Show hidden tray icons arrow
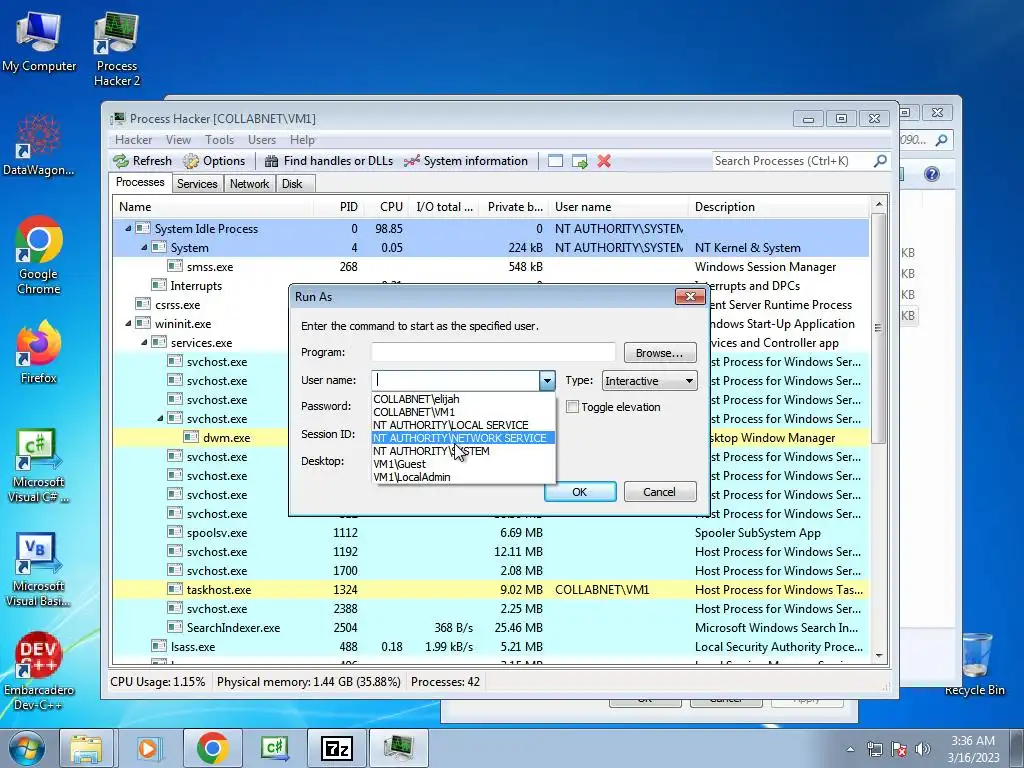This screenshot has height=768, width=1024. (x=850, y=750)
